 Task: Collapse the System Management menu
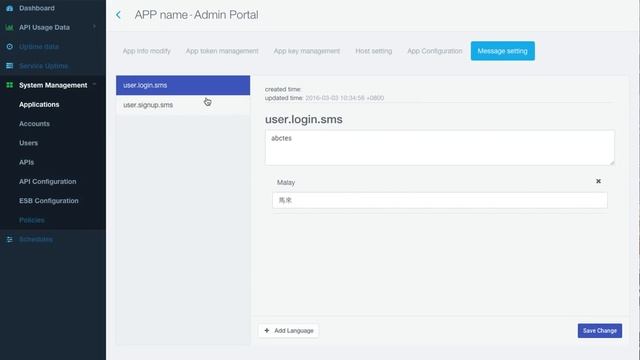(x=53, y=85)
